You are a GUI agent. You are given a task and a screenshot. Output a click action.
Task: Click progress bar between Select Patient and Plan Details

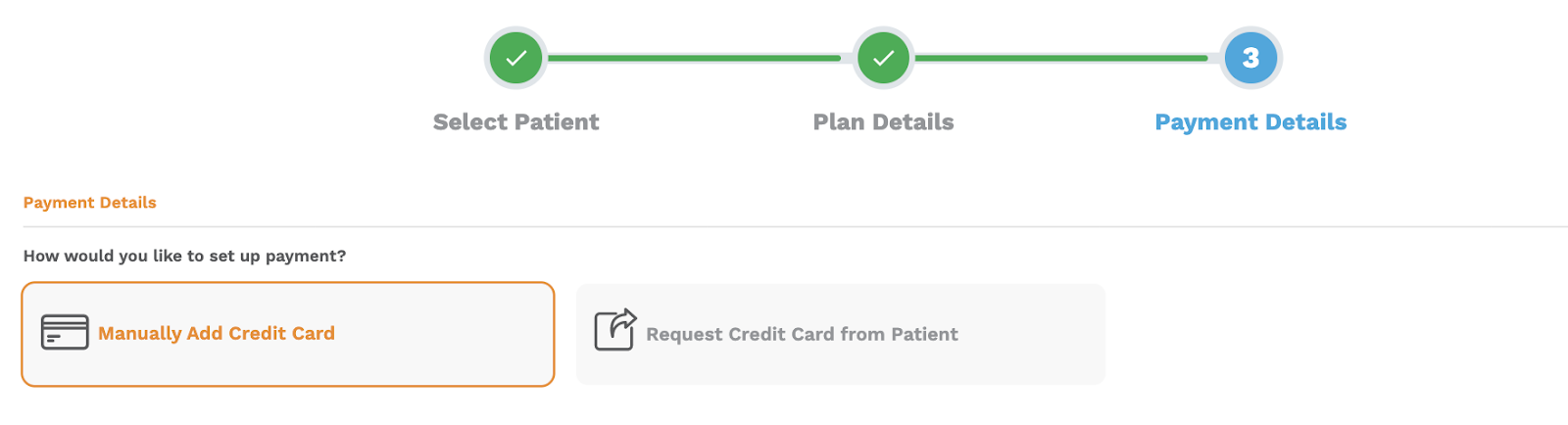coord(694,58)
